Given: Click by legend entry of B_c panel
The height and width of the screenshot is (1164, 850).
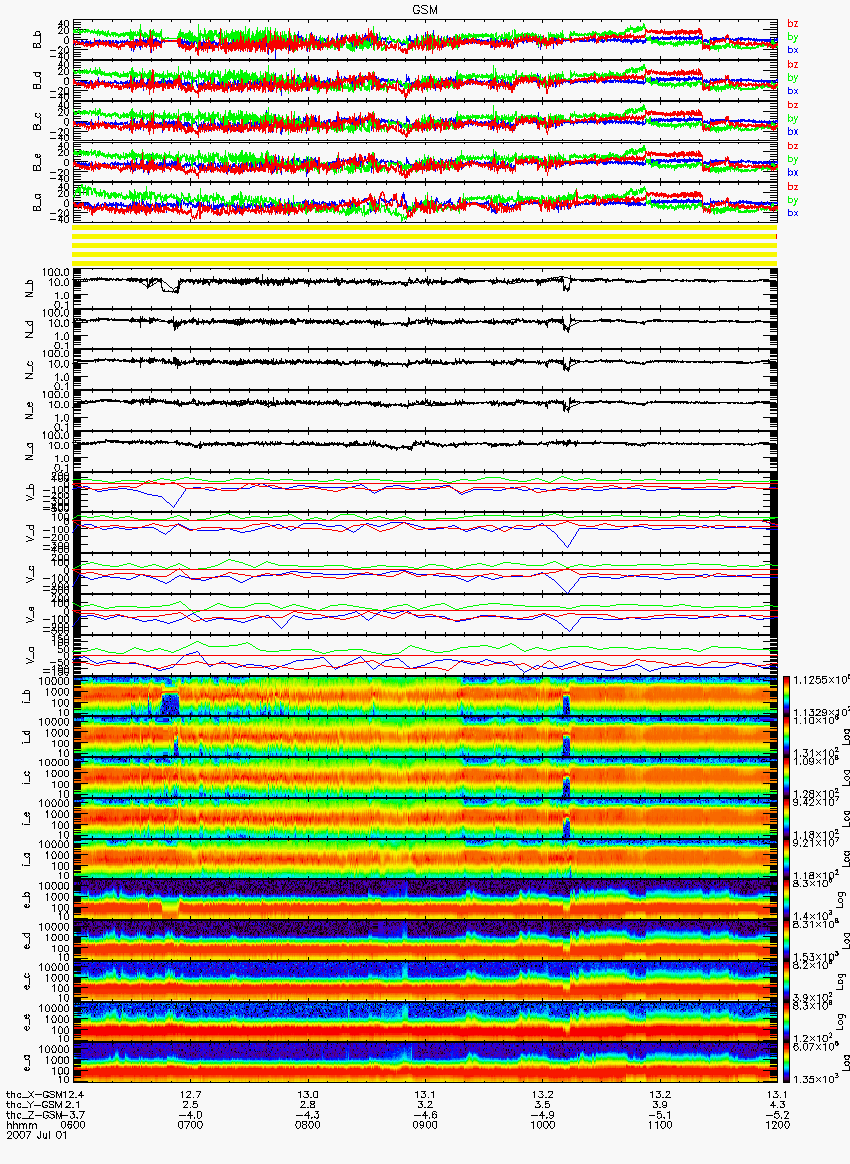Looking at the screenshot, I should 793,118.
